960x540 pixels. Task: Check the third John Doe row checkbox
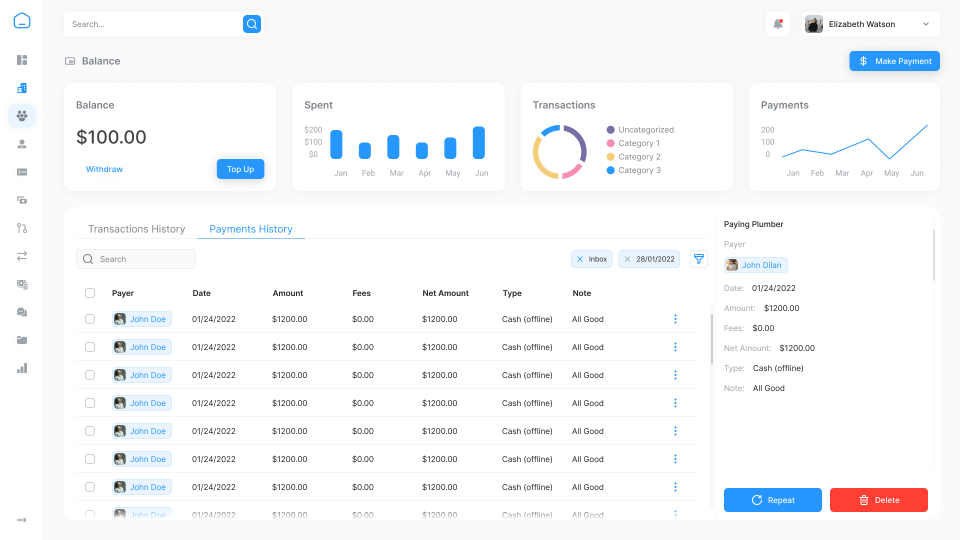tap(90, 375)
